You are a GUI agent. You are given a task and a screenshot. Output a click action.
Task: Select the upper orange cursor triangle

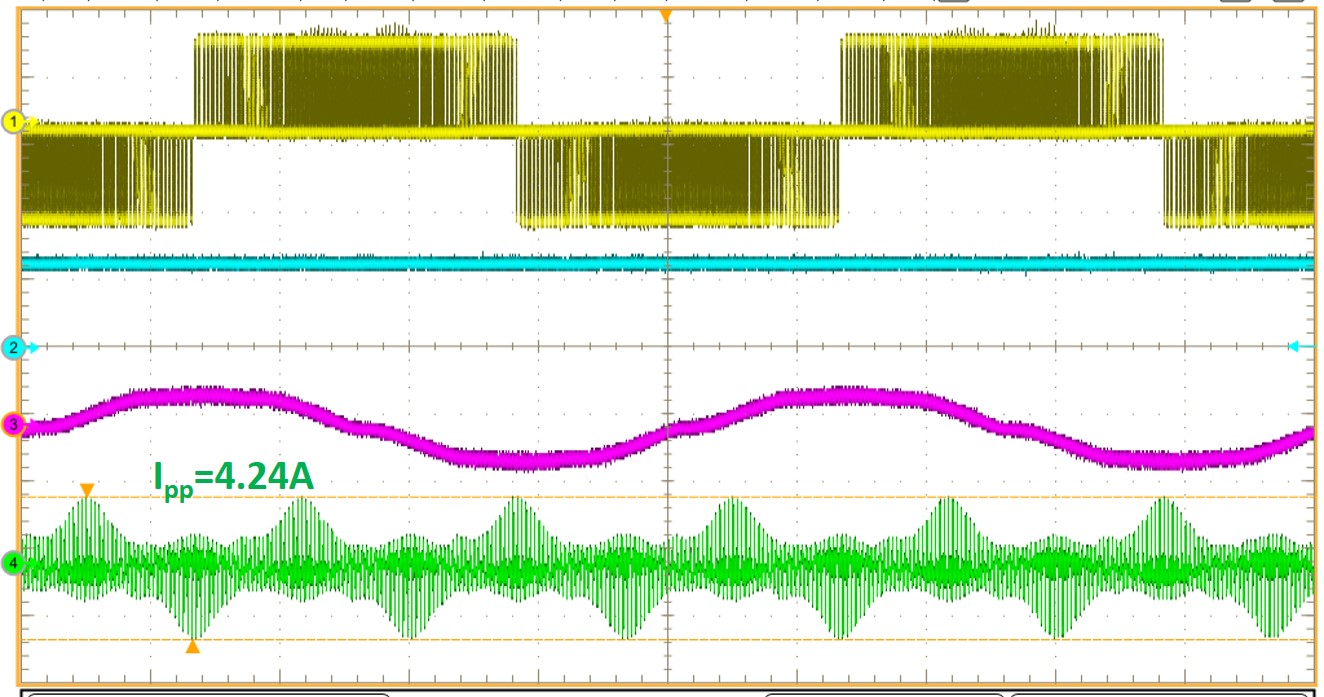[87, 490]
